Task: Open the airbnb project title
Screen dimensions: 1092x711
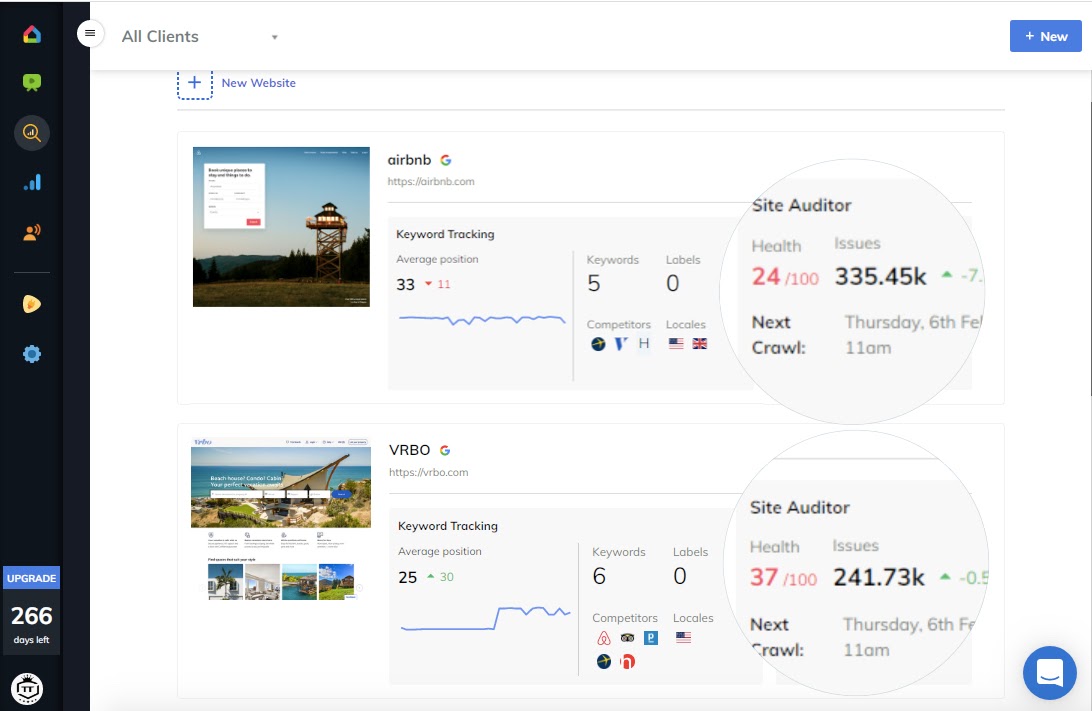Action: pyautogui.click(x=410, y=160)
